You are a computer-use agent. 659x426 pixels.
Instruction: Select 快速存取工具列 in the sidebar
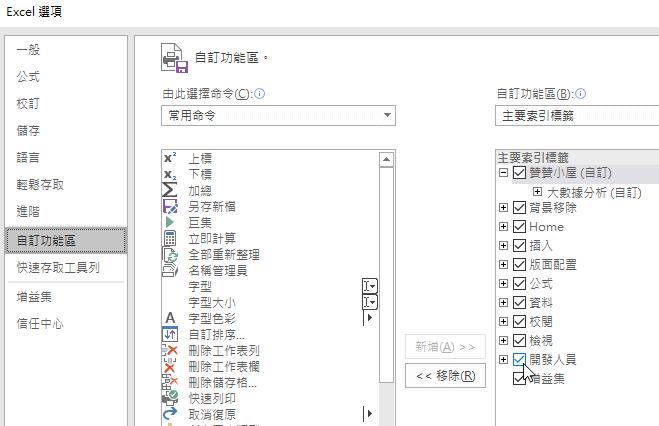(x=66, y=268)
